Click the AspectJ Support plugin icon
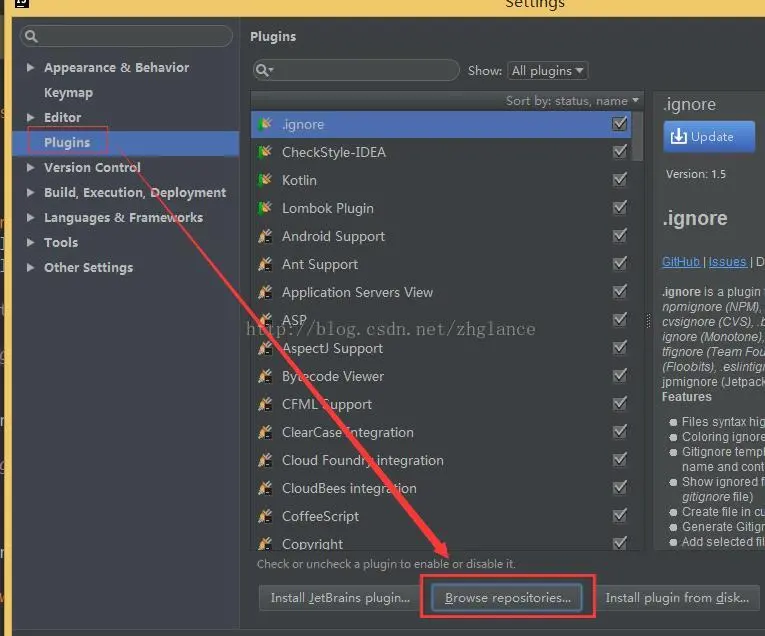This screenshot has height=636, width=765. [265, 348]
